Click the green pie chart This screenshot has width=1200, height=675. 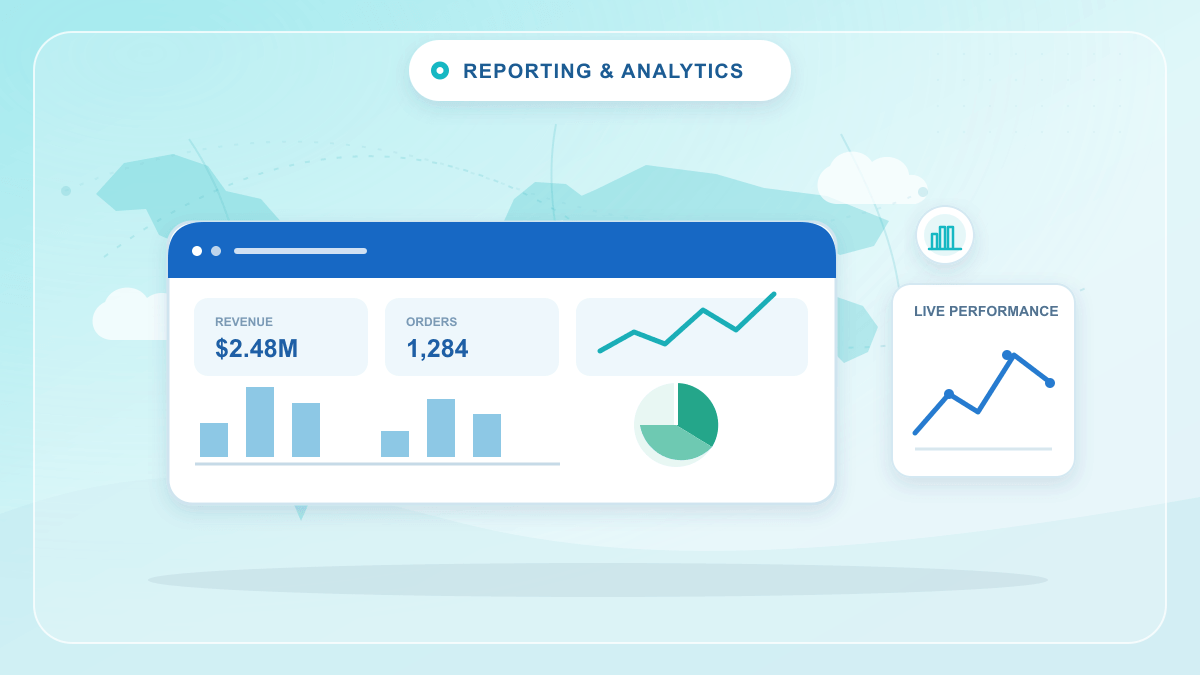[677, 424]
